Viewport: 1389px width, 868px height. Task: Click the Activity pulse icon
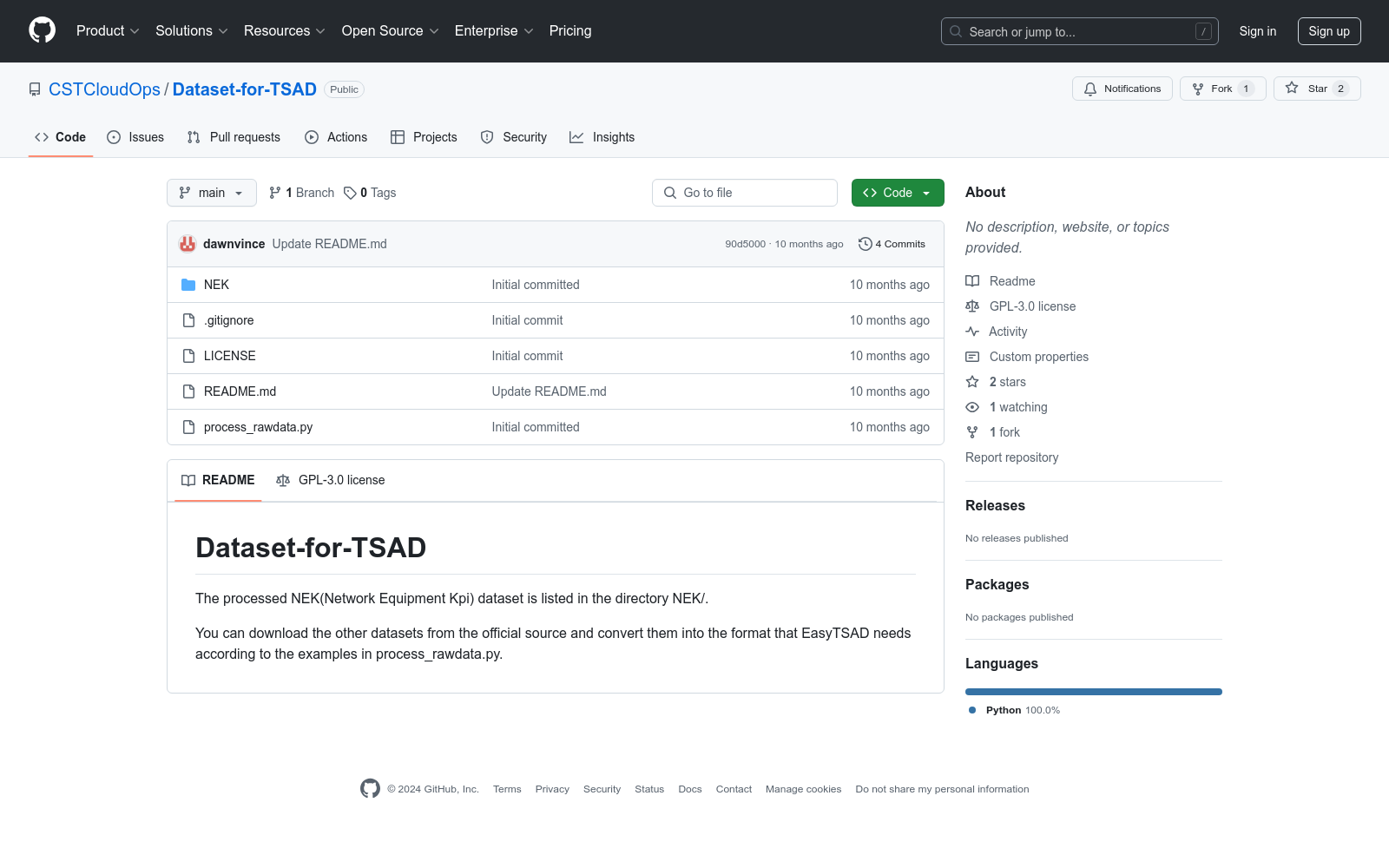[x=972, y=332]
